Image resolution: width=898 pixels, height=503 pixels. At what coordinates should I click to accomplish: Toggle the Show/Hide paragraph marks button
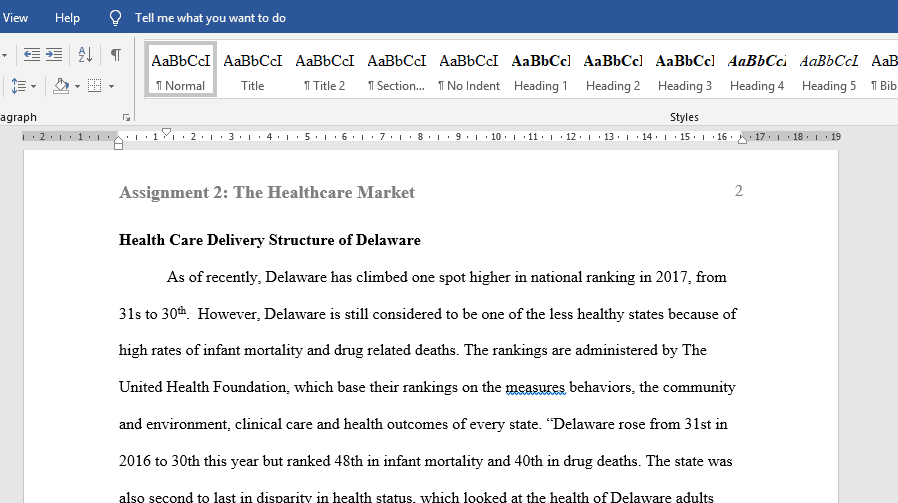pyautogui.click(x=116, y=55)
